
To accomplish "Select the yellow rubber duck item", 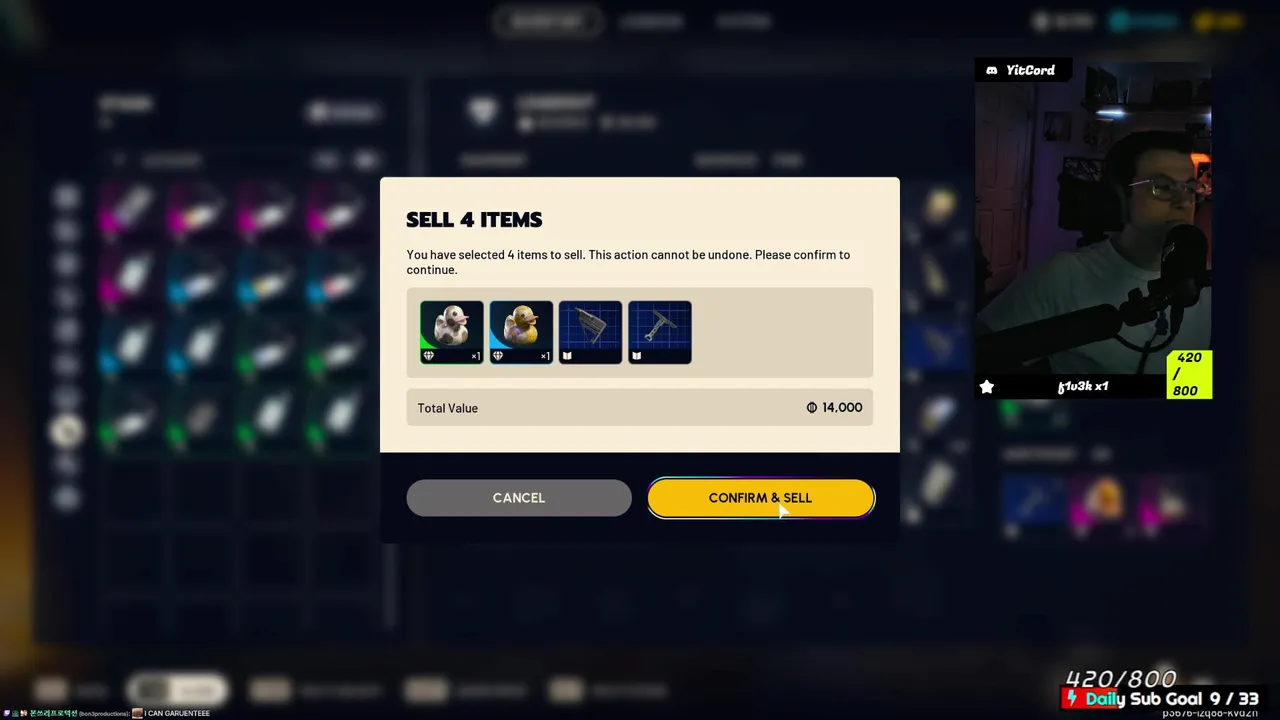I will click(521, 332).
